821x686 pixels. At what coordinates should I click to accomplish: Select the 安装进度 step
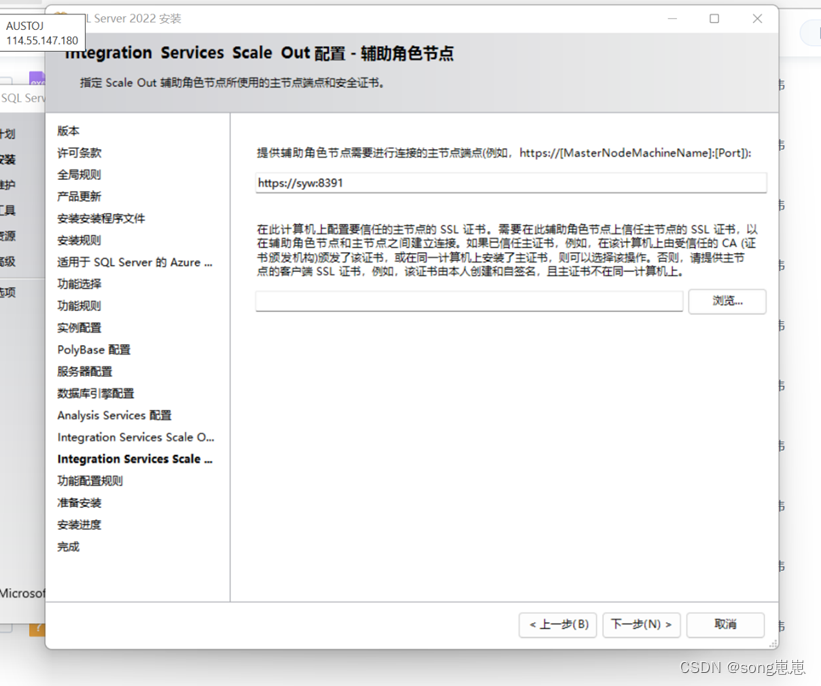(x=79, y=525)
